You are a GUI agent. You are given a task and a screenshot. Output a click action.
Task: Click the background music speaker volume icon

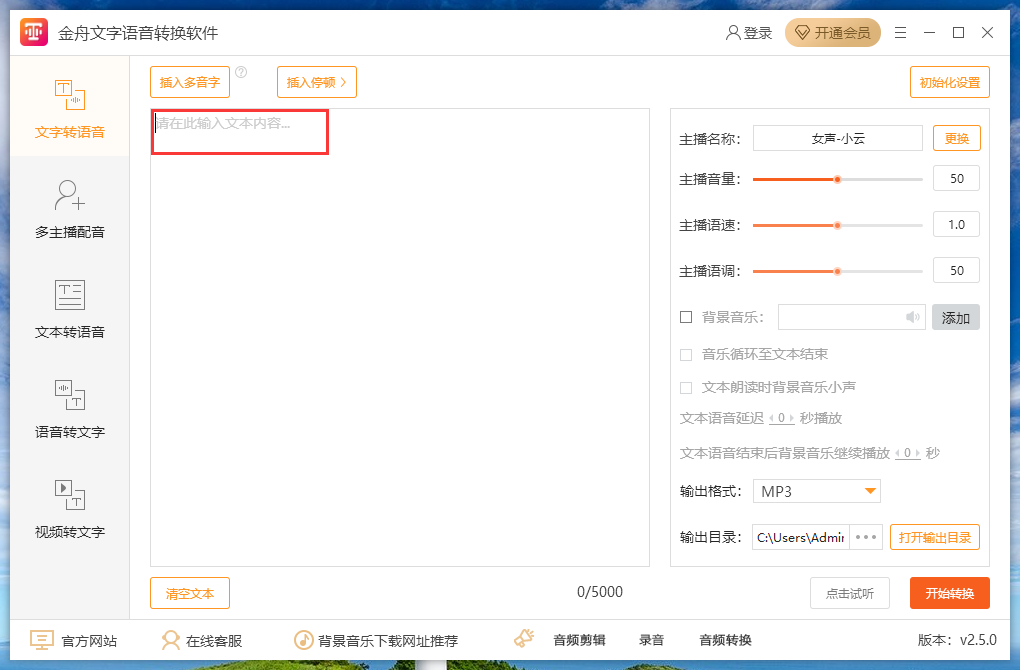pos(913,317)
